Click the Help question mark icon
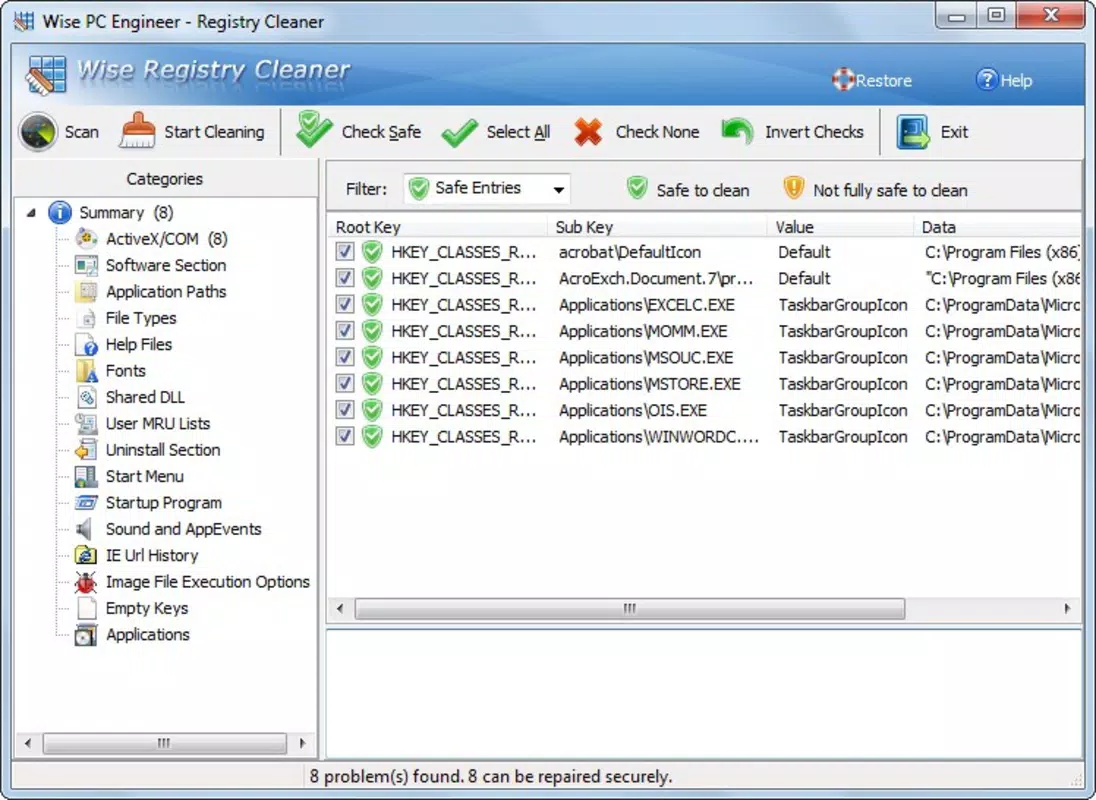 coord(986,80)
